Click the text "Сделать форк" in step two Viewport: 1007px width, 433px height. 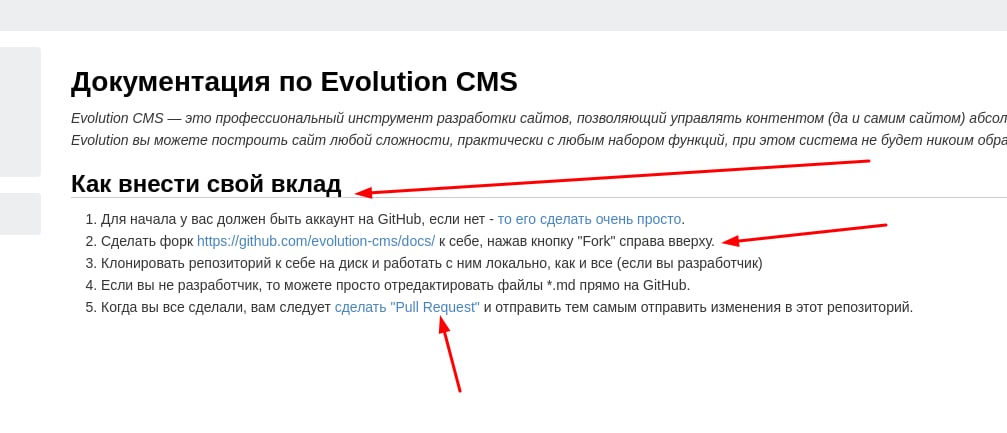coord(147,241)
